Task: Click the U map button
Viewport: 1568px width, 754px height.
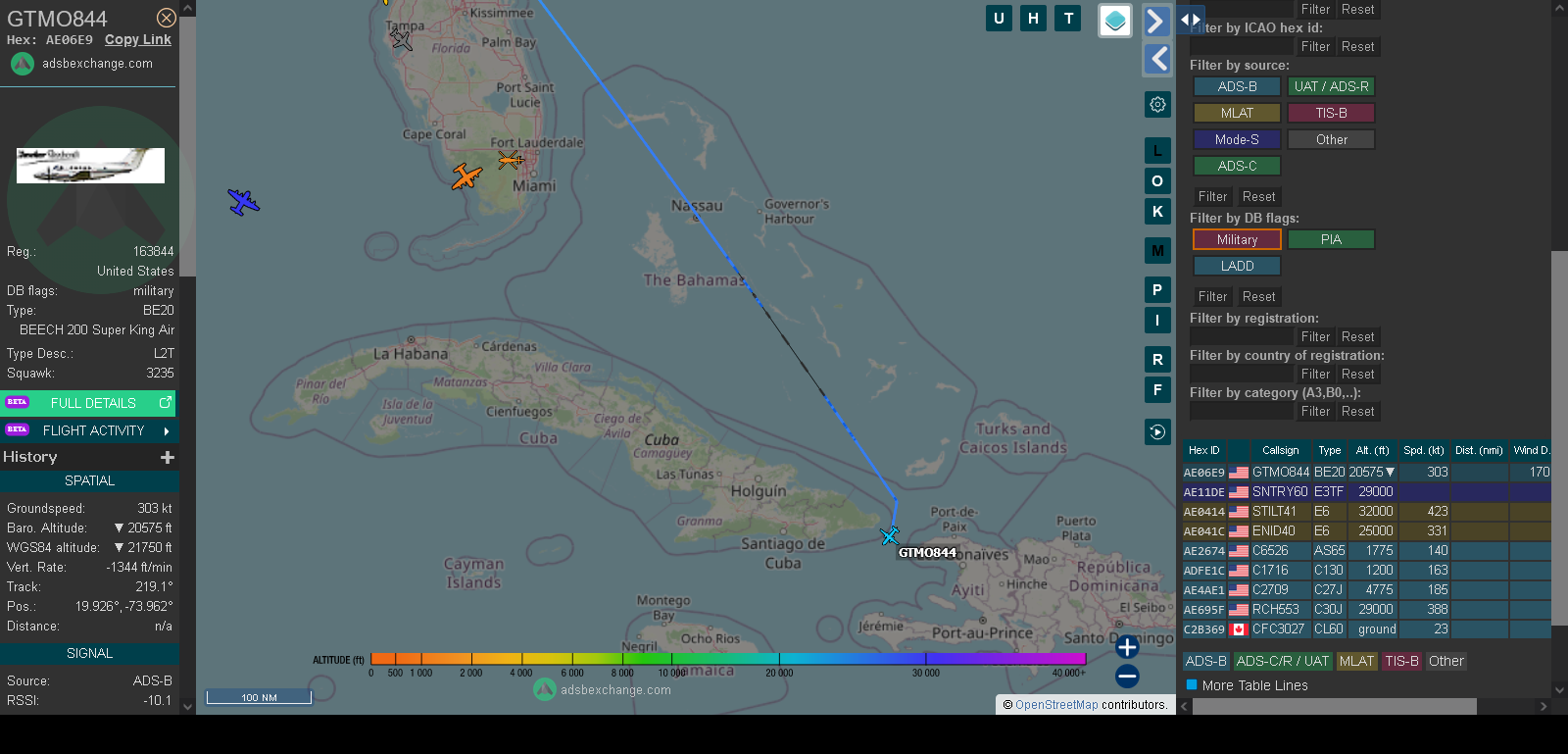Action: [999, 18]
